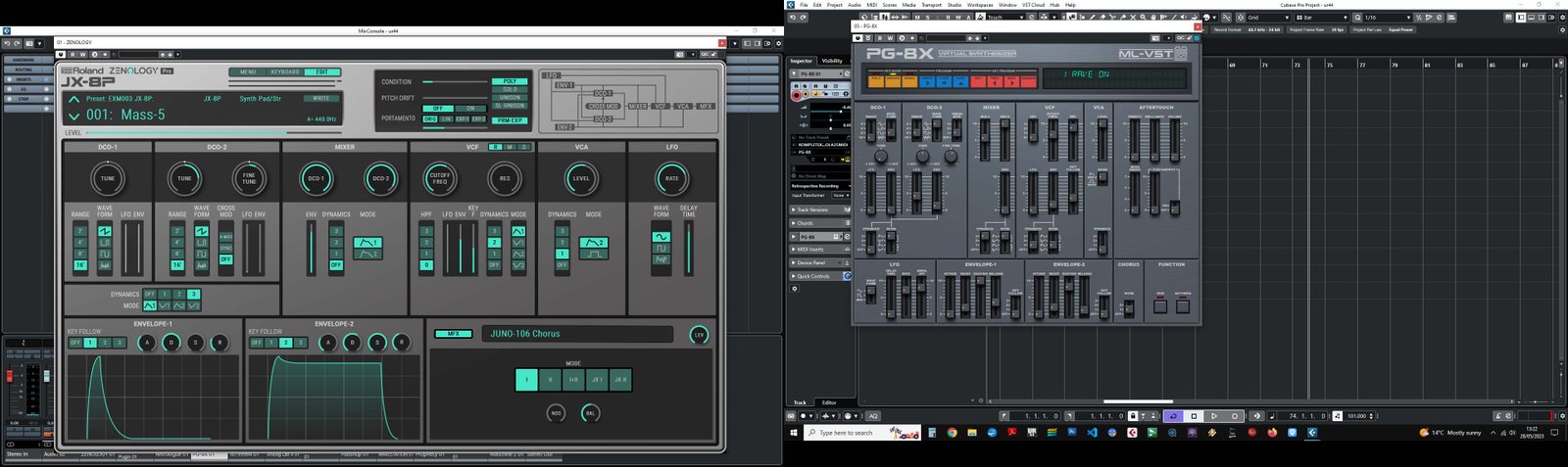This screenshot has height=467, width=1568.
Task: Click the MFX LEV knob
Action: [x=699, y=335]
